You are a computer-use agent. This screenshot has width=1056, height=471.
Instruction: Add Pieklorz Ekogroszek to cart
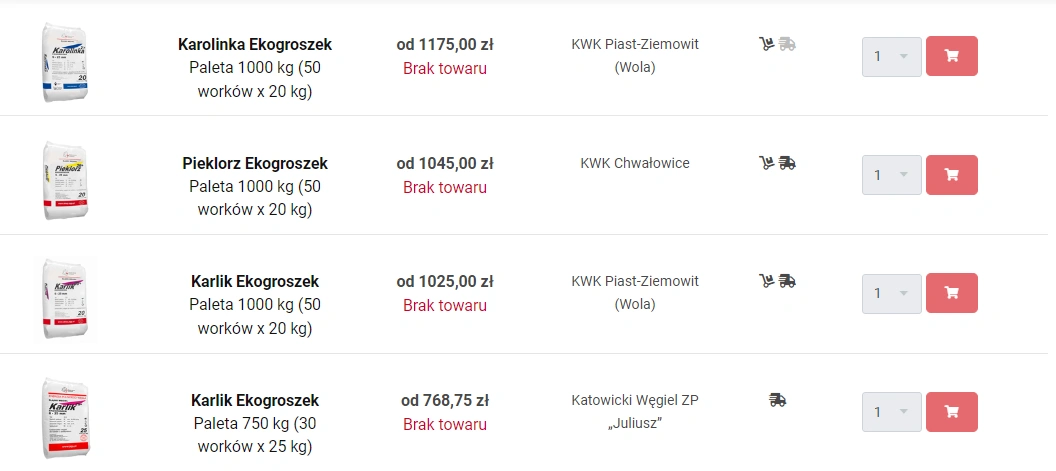point(951,175)
